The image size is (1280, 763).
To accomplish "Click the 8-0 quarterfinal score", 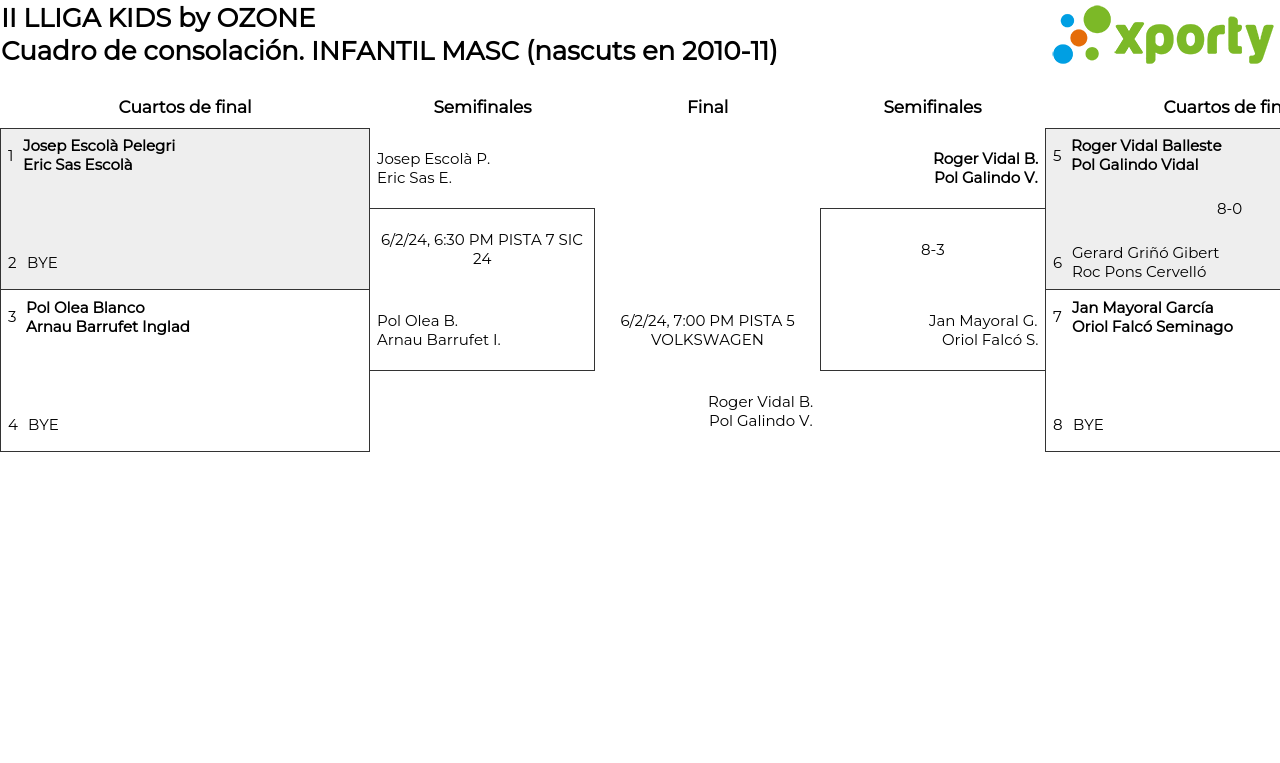I will (1229, 209).
